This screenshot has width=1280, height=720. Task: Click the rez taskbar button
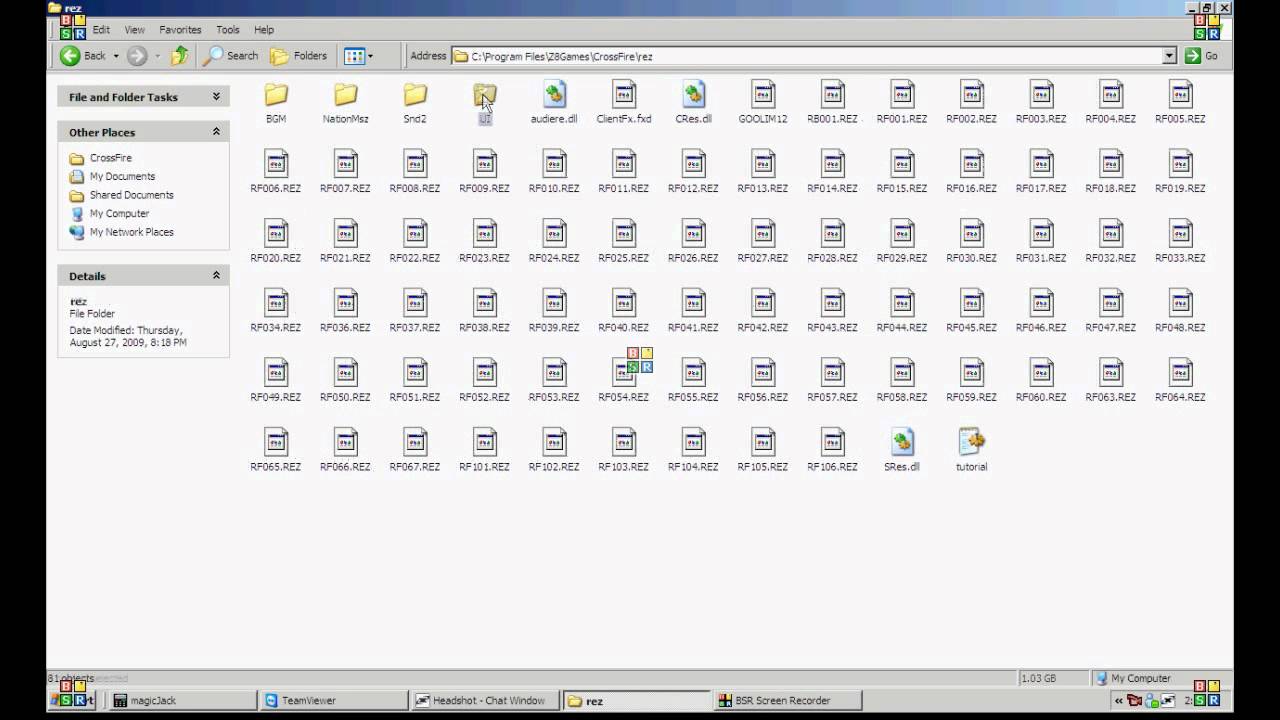(637, 701)
